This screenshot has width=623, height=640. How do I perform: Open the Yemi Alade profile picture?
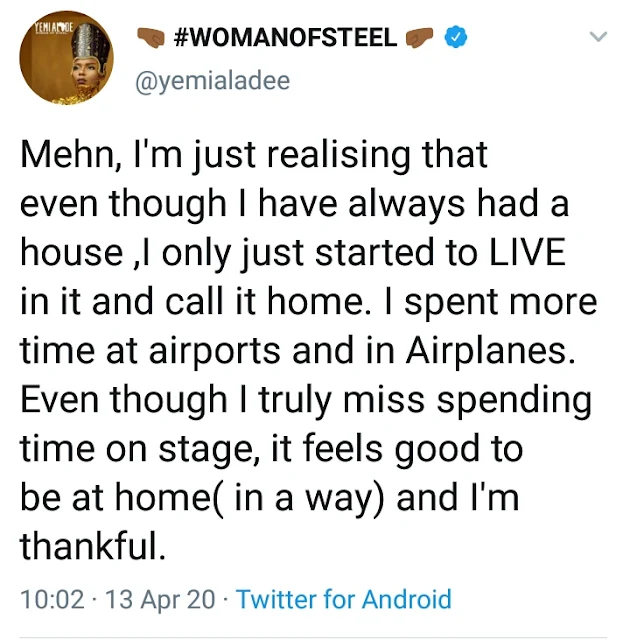pos(67,58)
